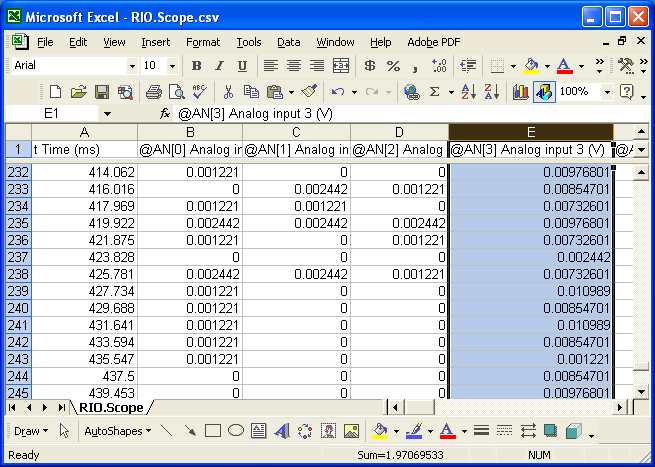655x467 pixels.
Task: Open the Data menu
Action: point(288,42)
